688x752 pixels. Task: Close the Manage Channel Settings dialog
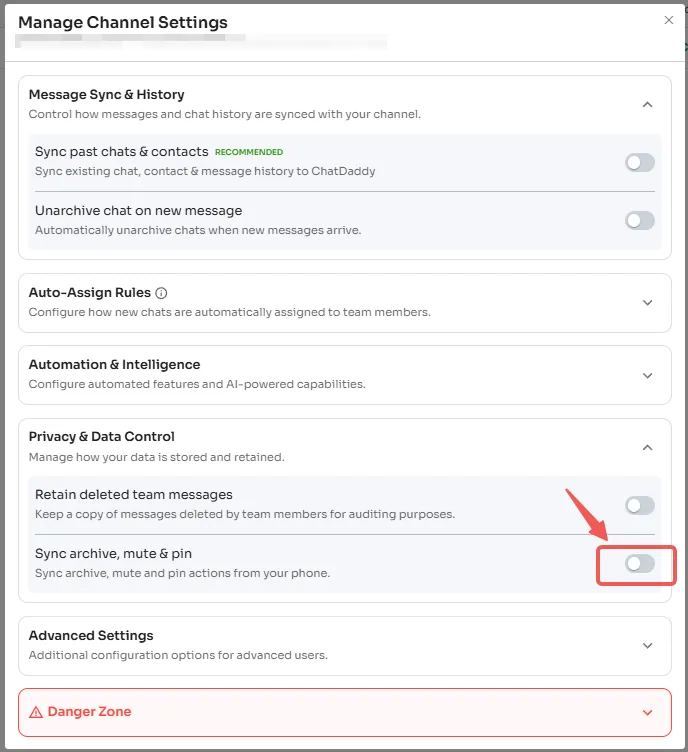coord(669,20)
